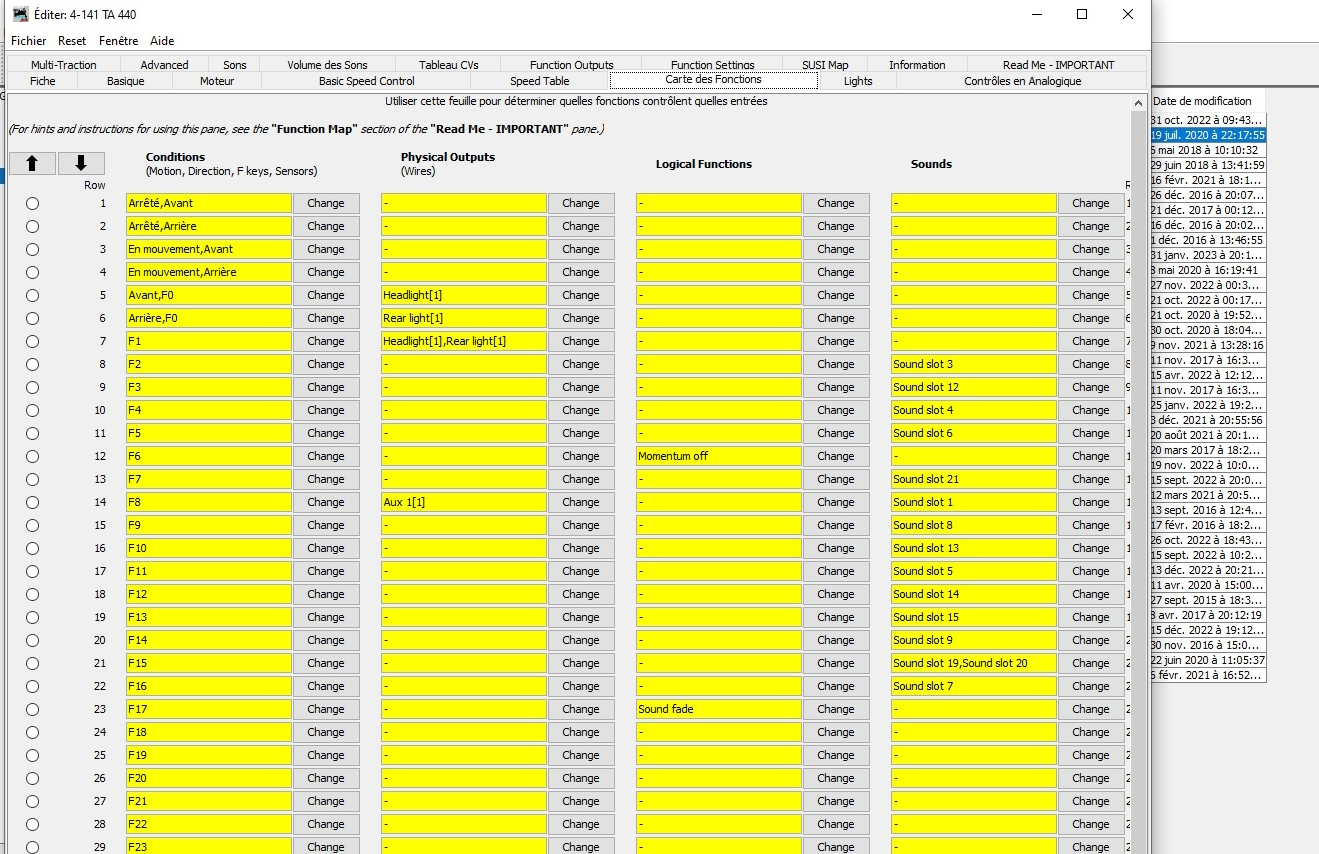Image resolution: width=1319 pixels, height=854 pixels.
Task: Click Change for F6 Momentum off logical function
Action: pos(835,456)
